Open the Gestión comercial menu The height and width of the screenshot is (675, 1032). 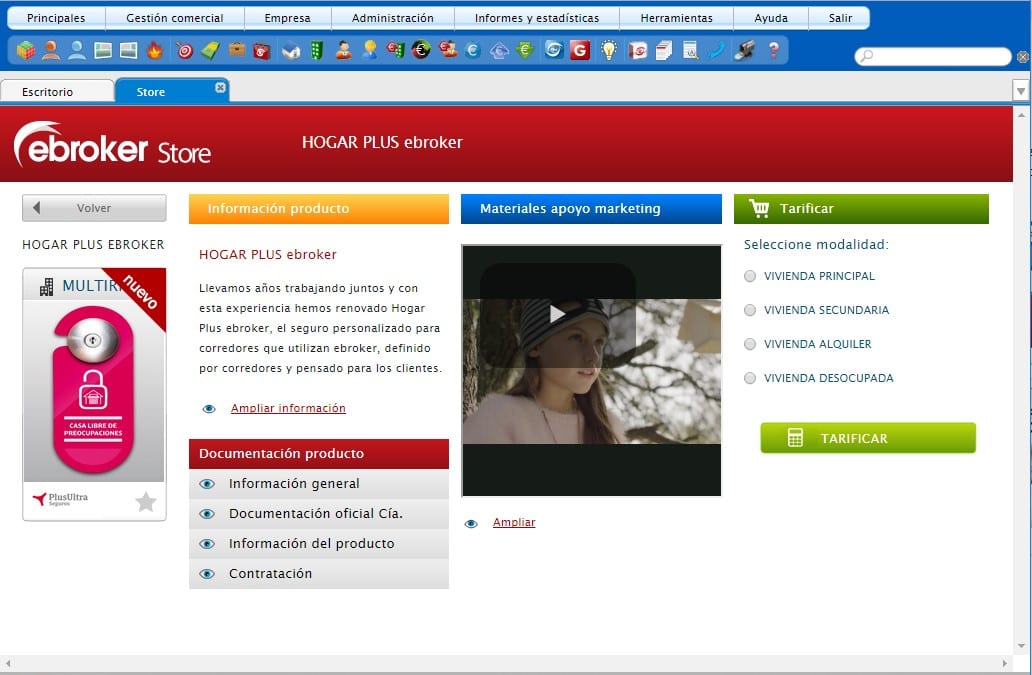click(174, 18)
